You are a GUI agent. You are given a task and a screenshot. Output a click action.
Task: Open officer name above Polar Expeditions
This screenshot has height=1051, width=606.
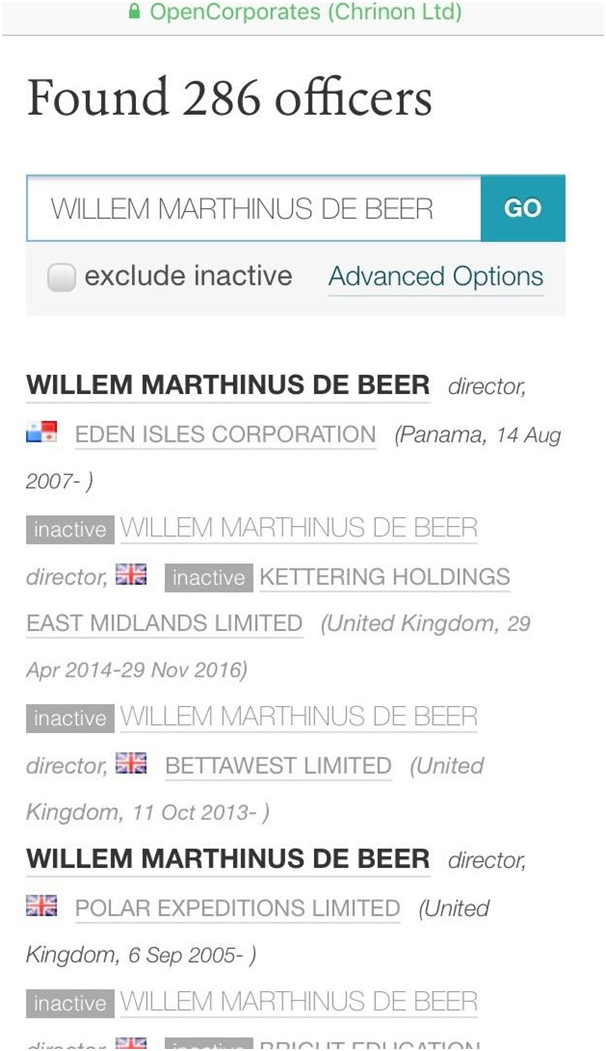[228, 859]
